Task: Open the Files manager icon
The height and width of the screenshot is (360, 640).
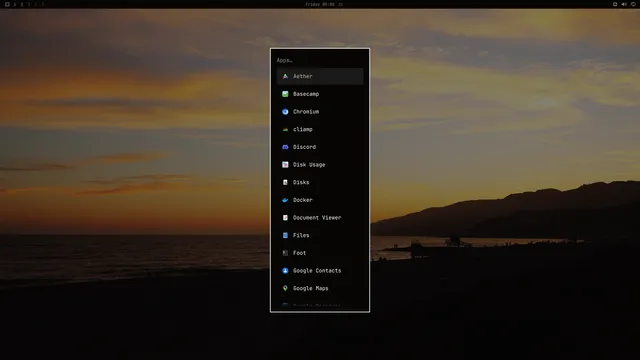Action: (x=285, y=236)
